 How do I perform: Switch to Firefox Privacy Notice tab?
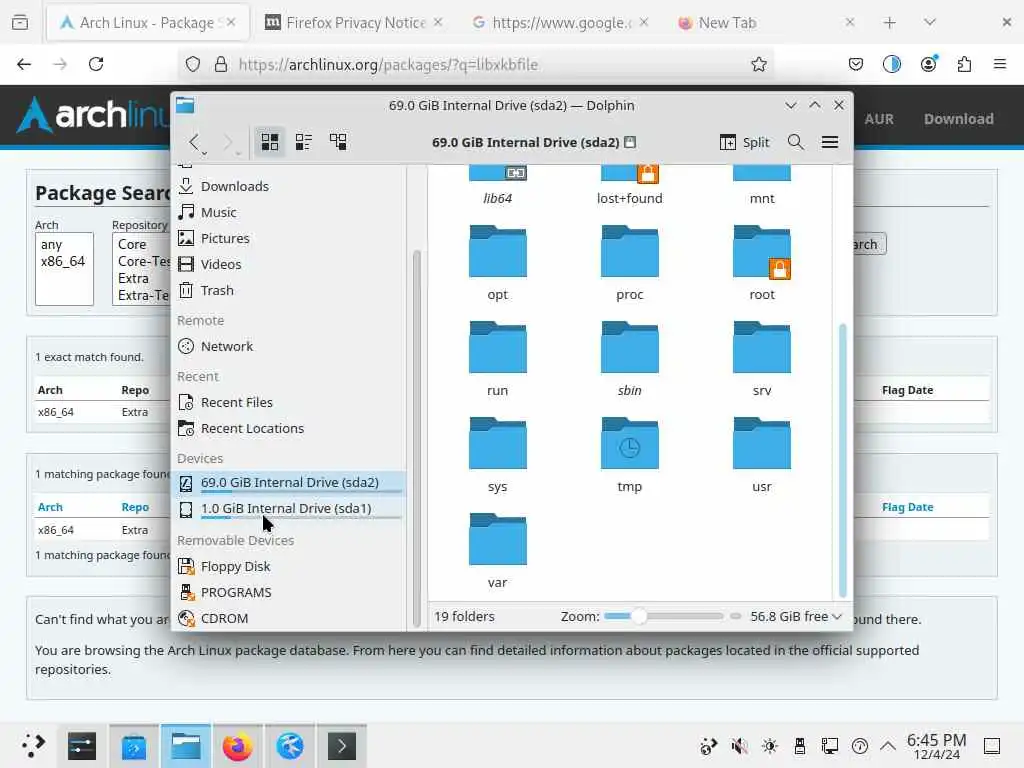click(353, 23)
